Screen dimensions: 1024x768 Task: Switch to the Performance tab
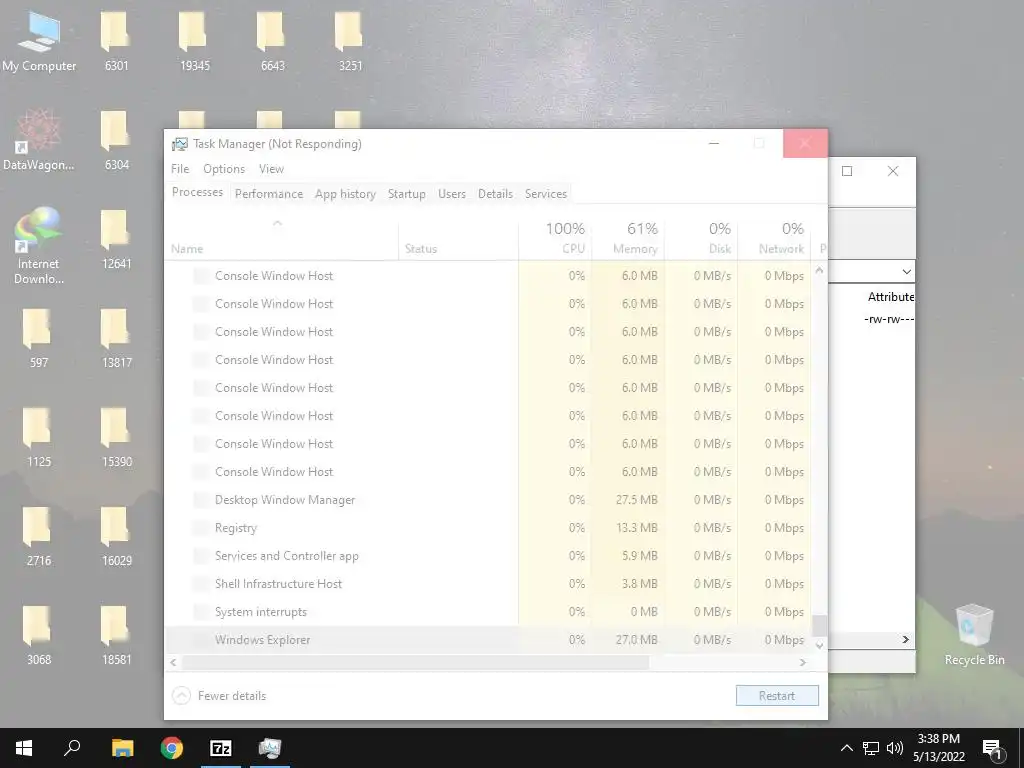[x=268, y=194]
